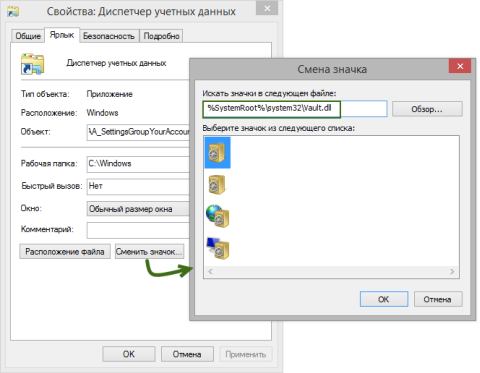Click Сменить значок... button
Image resolution: width=480 pixels, height=373 pixels.
coord(149,251)
